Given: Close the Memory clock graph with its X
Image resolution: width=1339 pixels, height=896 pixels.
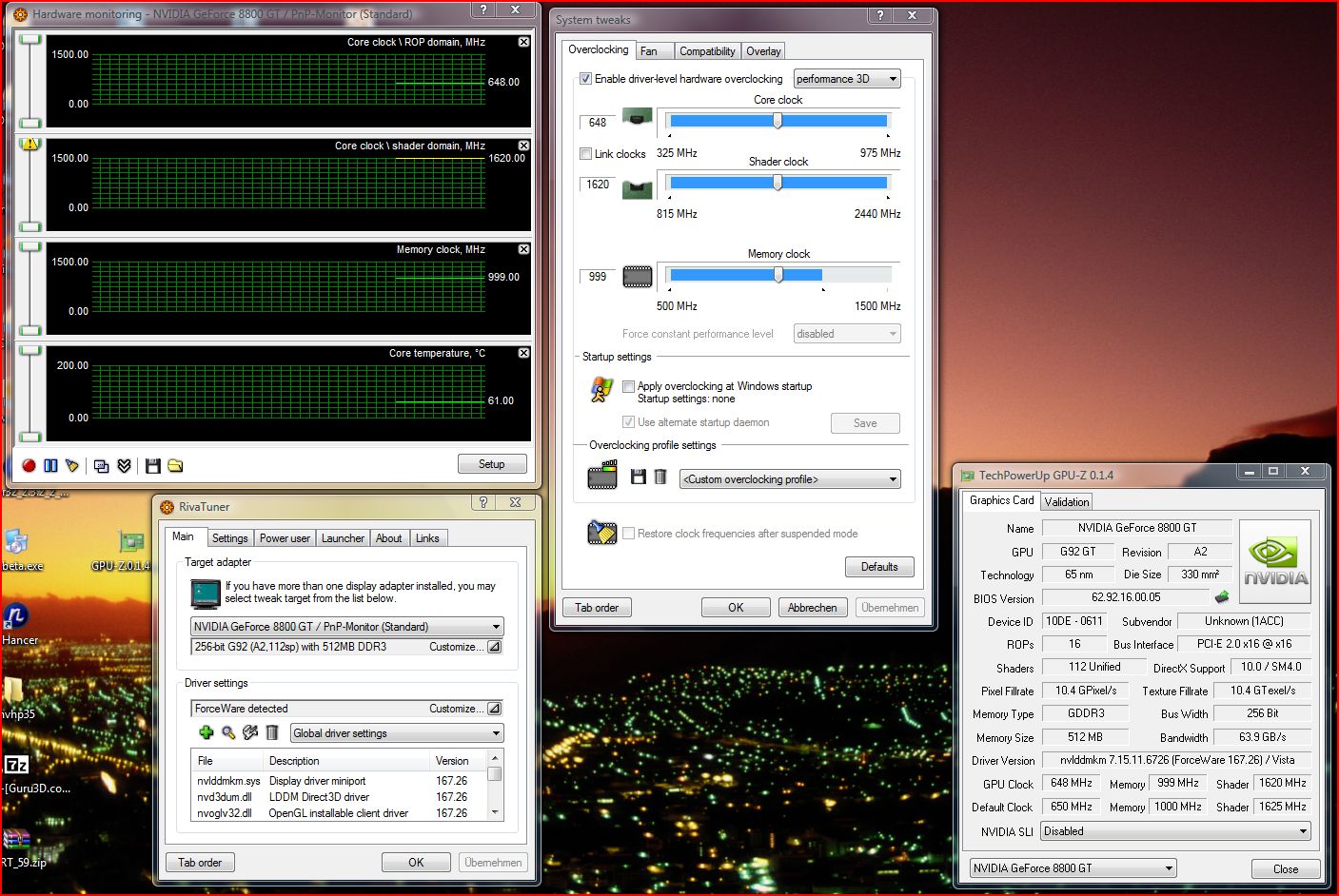Looking at the screenshot, I should click(523, 249).
